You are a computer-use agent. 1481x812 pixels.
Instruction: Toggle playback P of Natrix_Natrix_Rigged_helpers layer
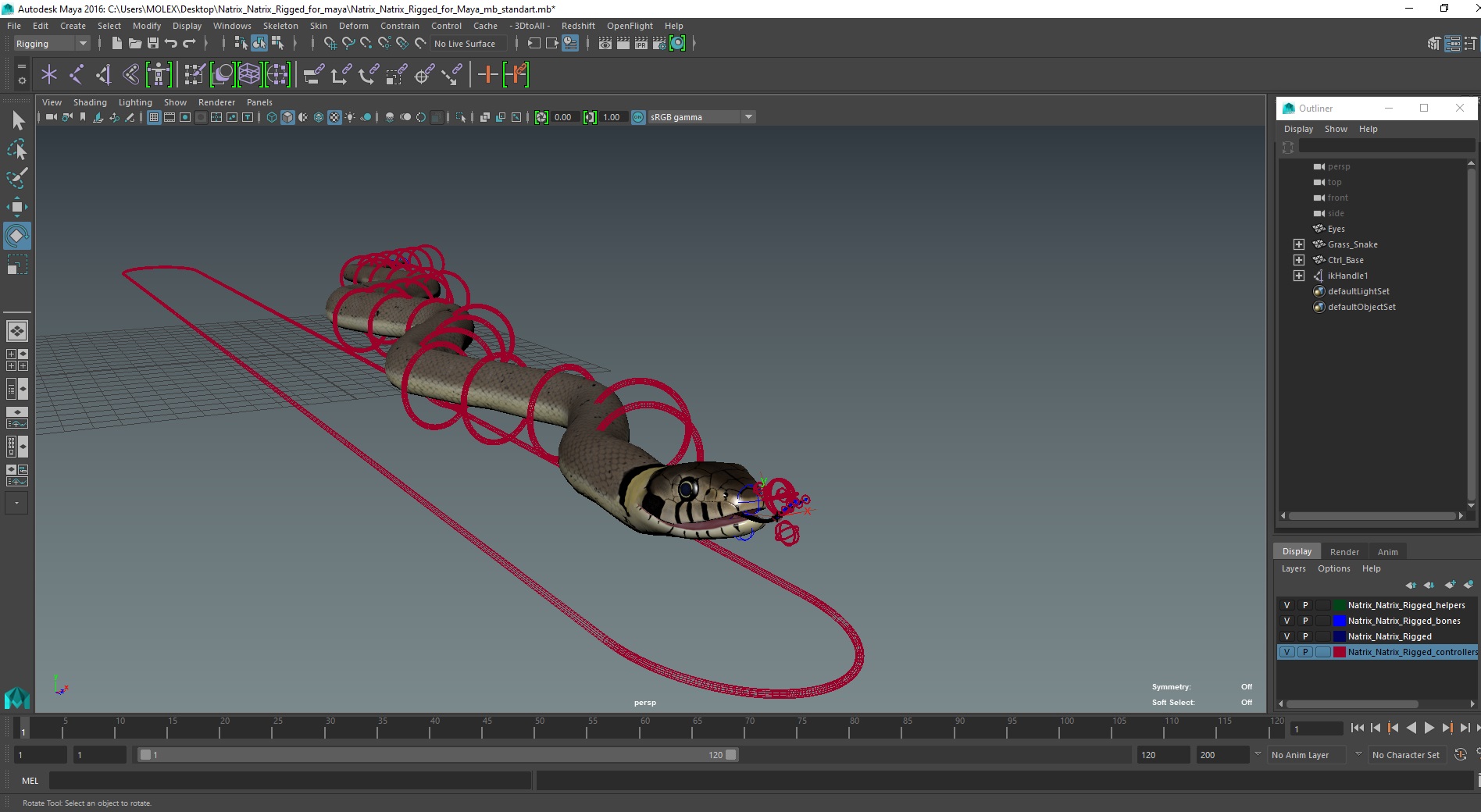(x=1305, y=605)
